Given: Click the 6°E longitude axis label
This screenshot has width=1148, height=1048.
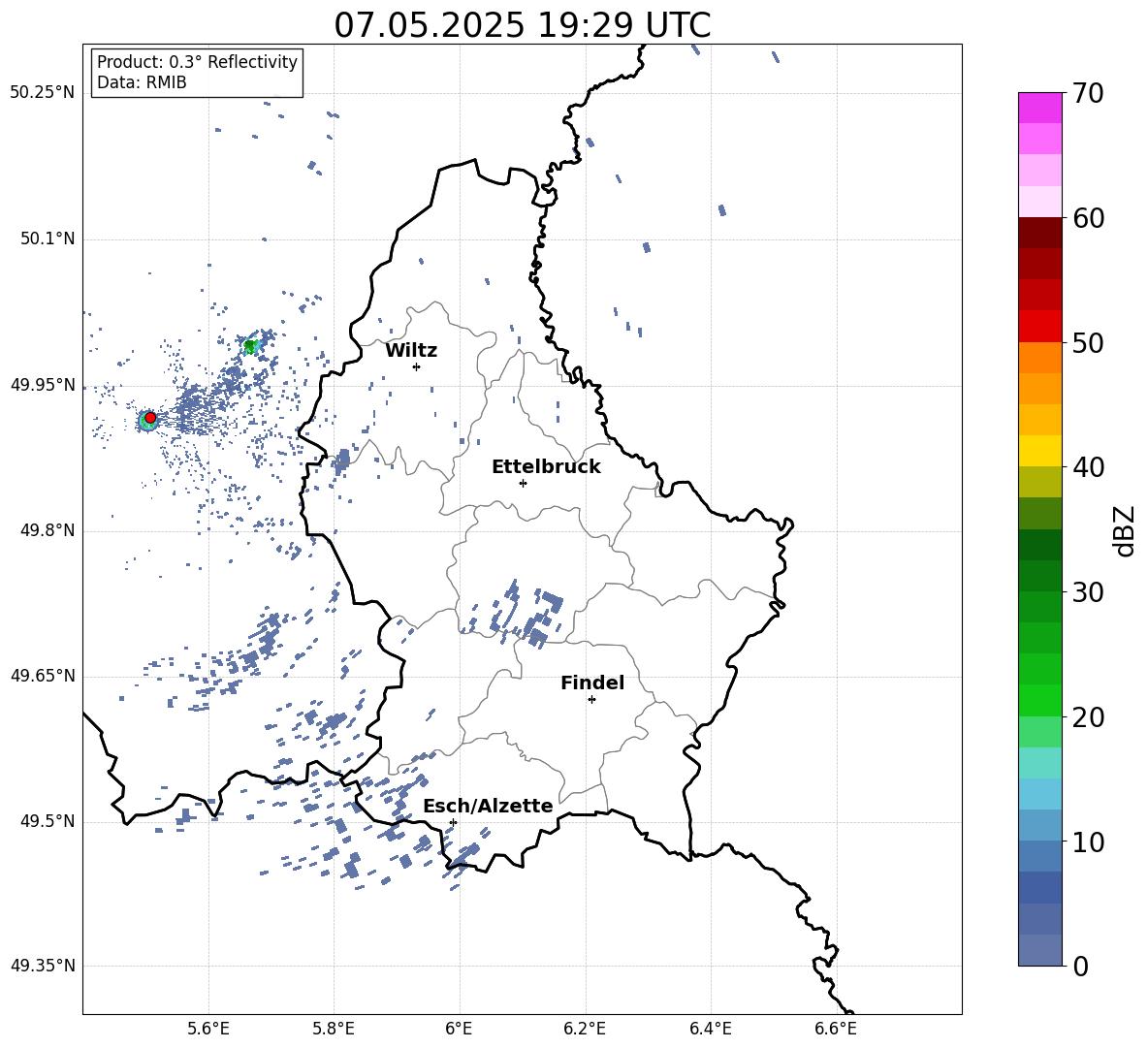Looking at the screenshot, I should click(459, 1029).
